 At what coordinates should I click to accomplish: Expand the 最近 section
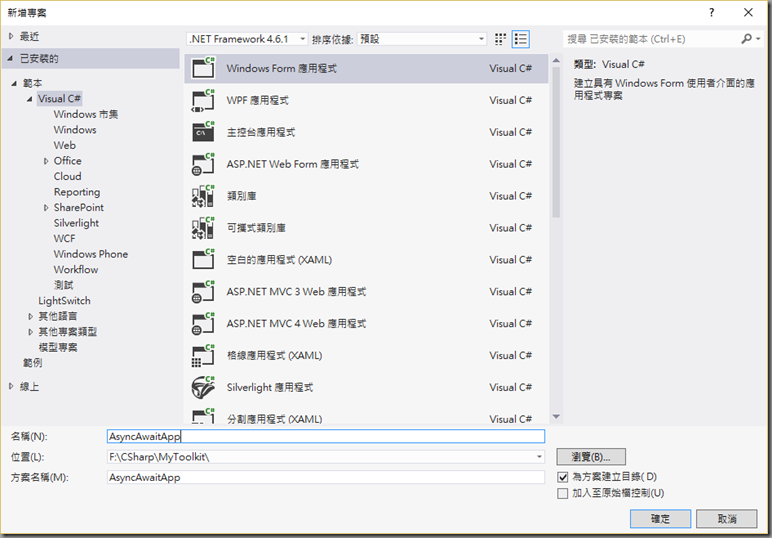coord(11,36)
